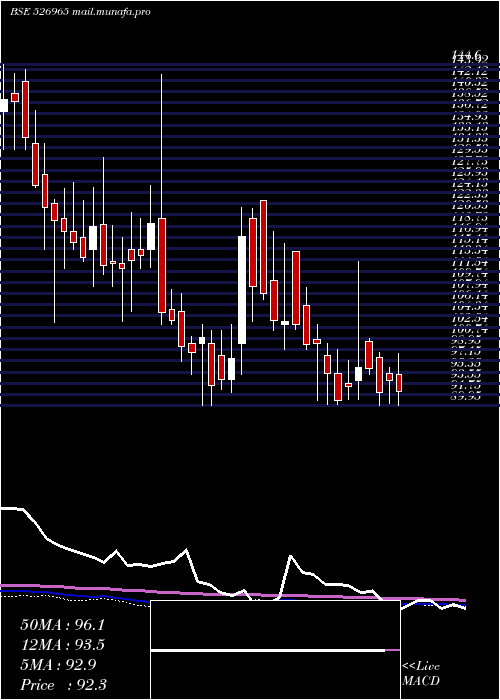Screen dimensions: 500x700
Task: Click the 142.12 price axis label
Action: coord(470,72)
